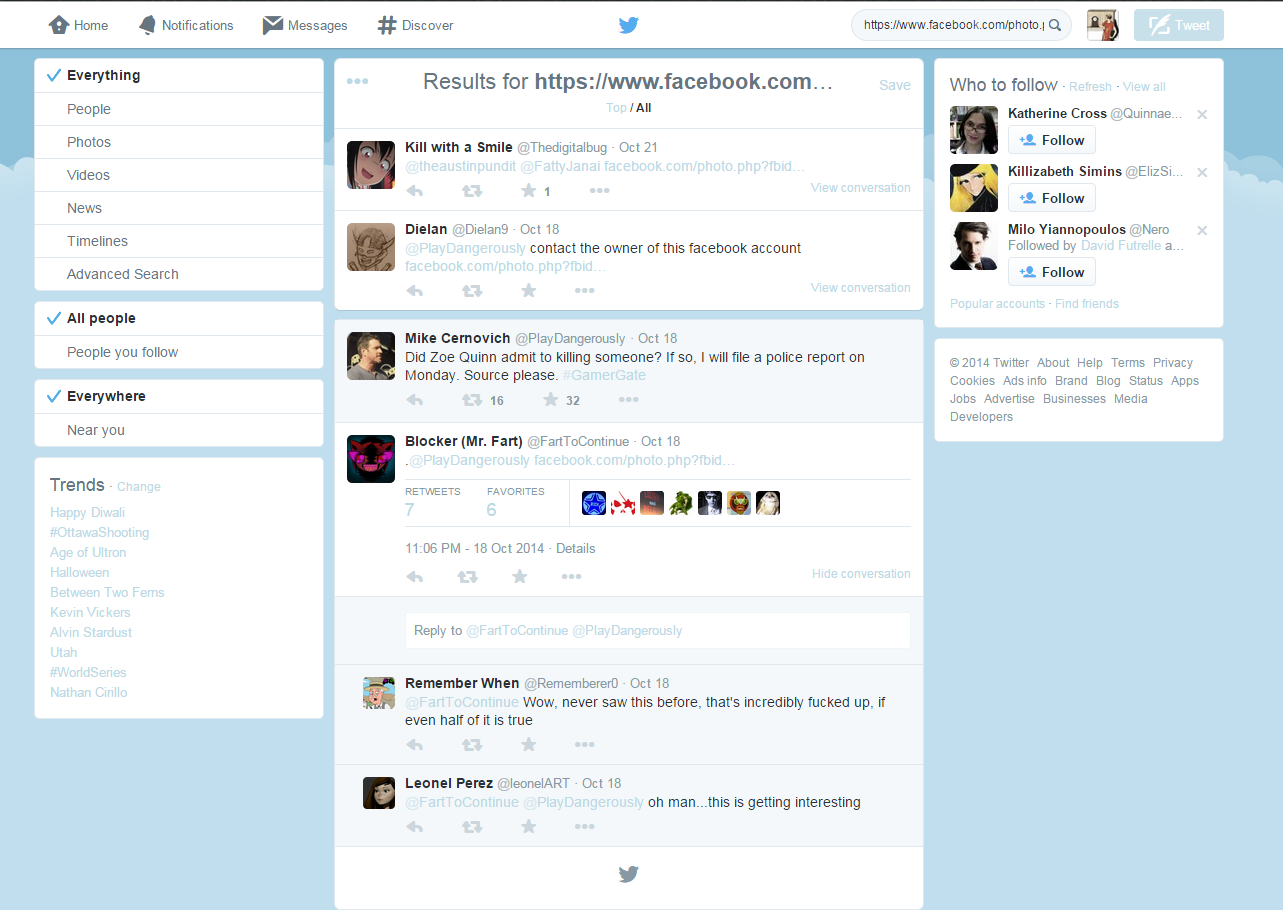Retweet Mike Cernovich's tweet
Screen dimensions: 1283x910
[472, 400]
